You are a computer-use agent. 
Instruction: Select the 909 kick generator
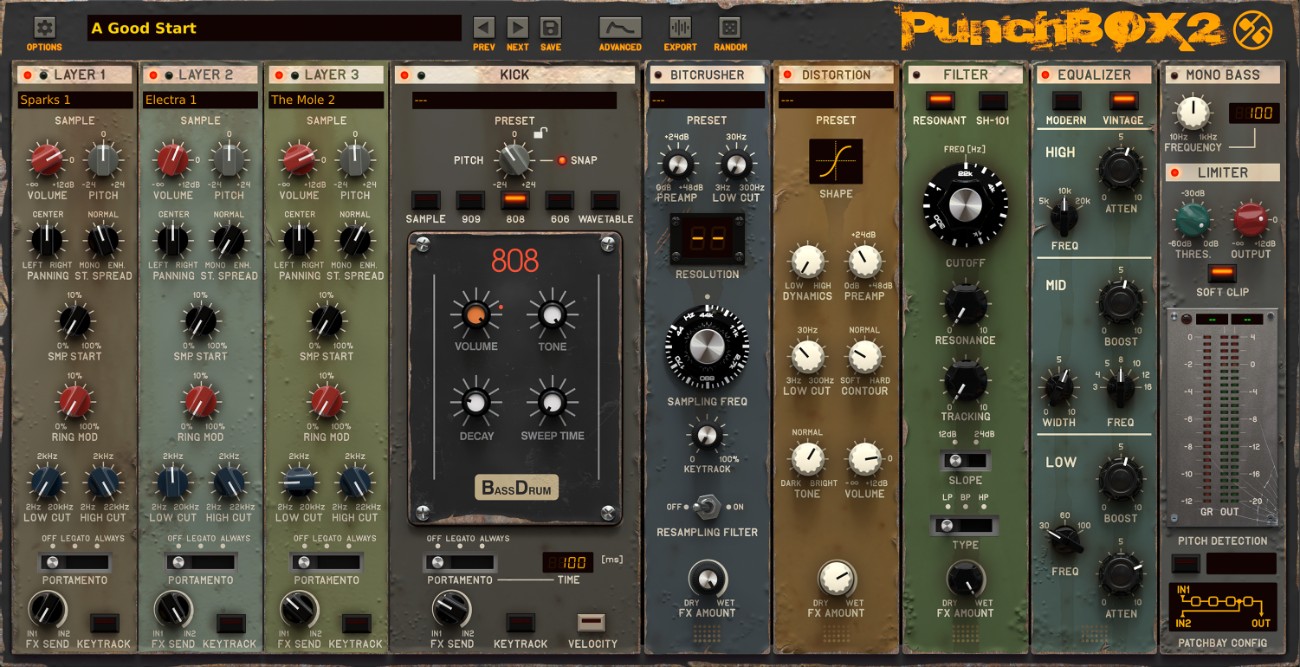coord(470,200)
